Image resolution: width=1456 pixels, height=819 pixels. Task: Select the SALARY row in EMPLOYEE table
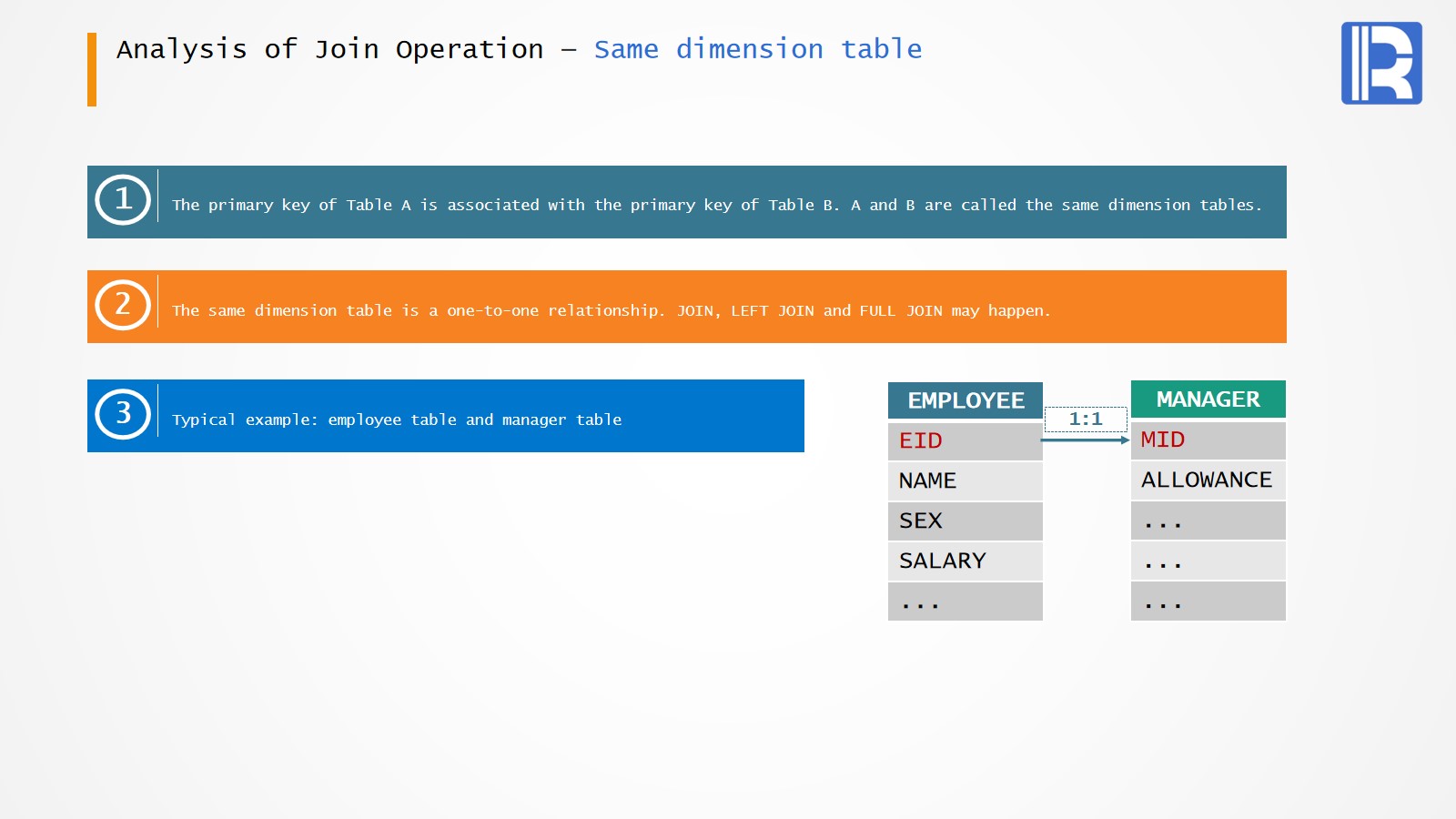tap(965, 561)
